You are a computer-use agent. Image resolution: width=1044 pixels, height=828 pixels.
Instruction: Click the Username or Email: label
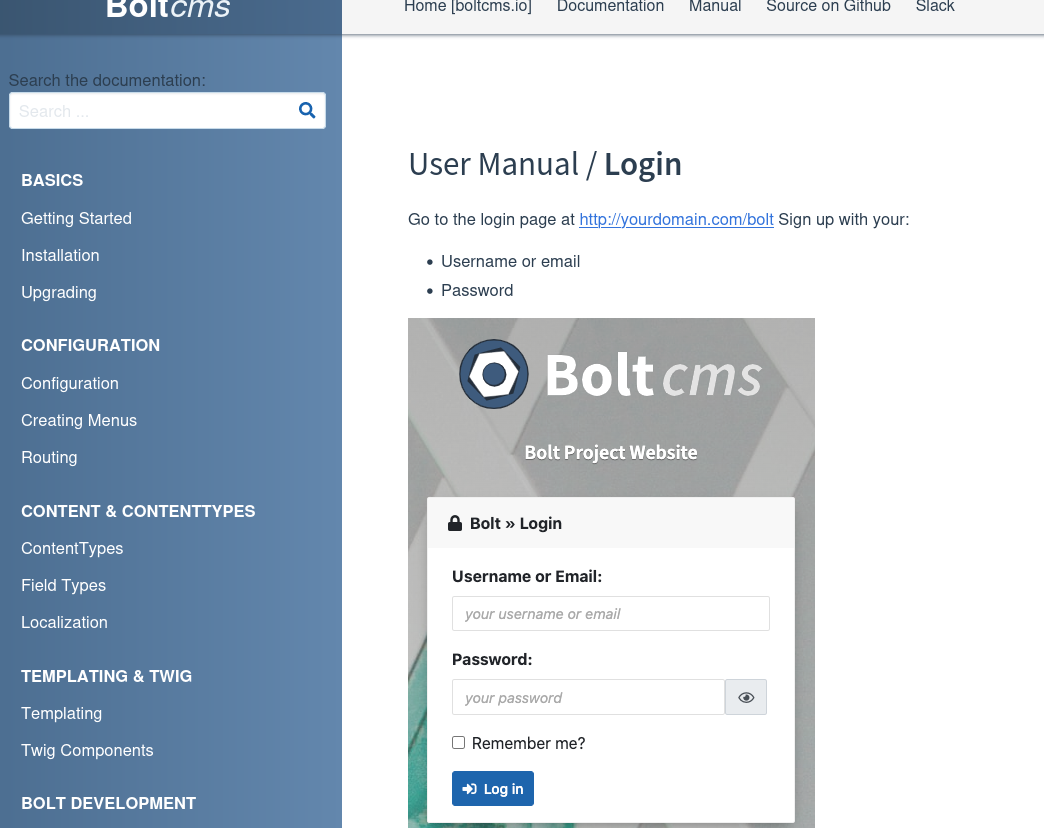(527, 576)
